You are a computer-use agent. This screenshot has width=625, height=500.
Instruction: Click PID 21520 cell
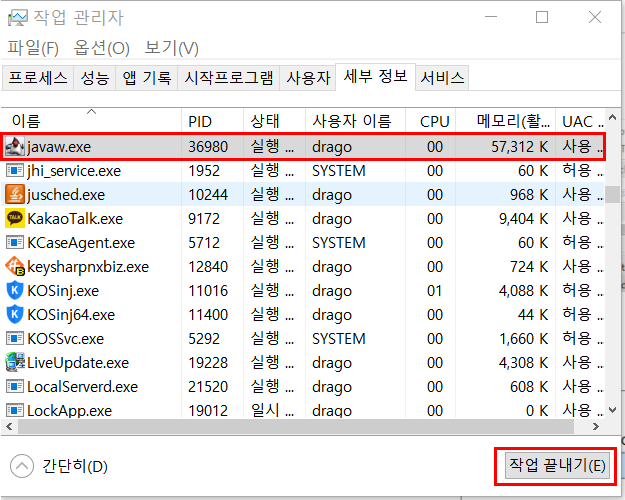tap(208, 386)
